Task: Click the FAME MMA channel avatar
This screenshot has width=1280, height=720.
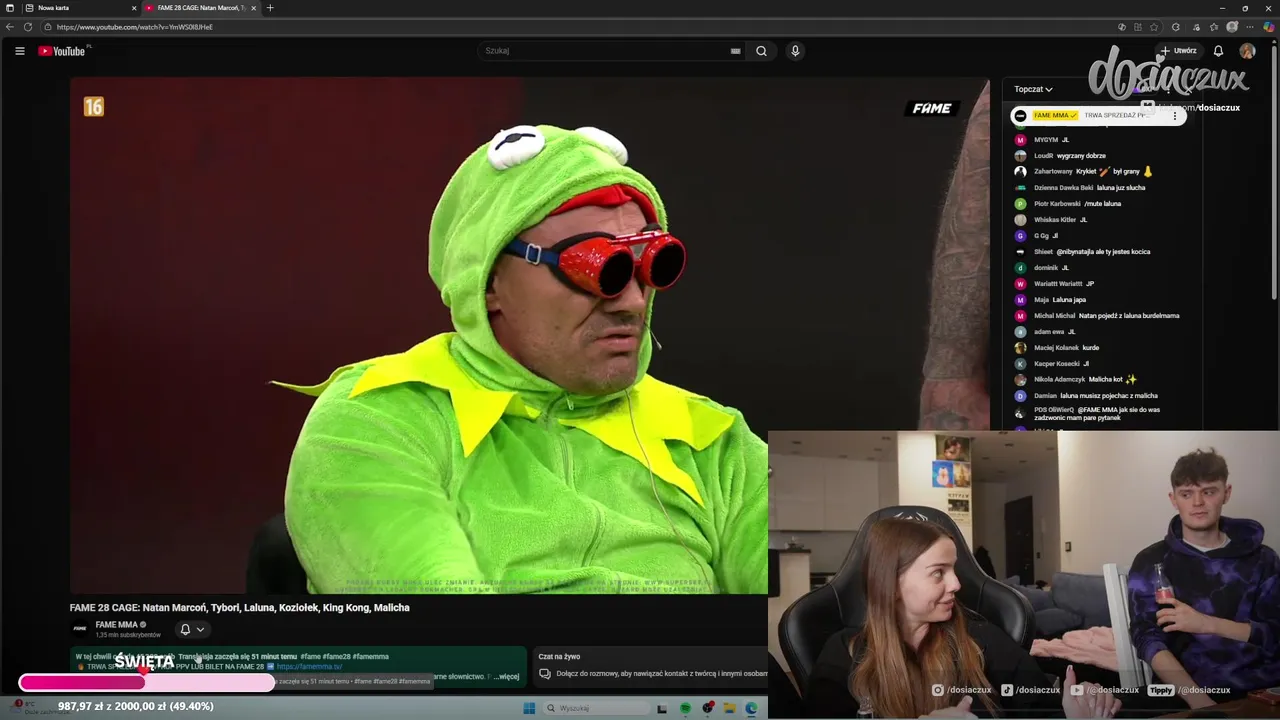Action: [80, 629]
